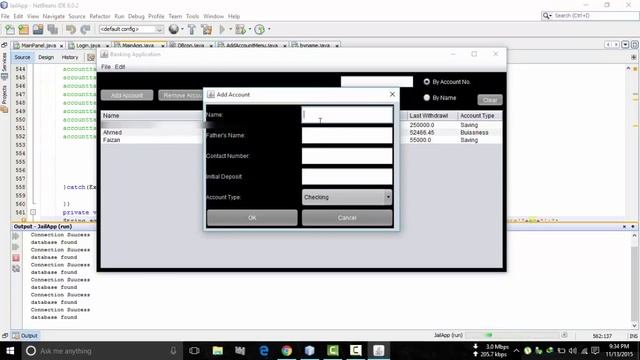Collapse the code fold at line 561
Image resolution: width=640 pixels, height=360 pixels.
coord(33,212)
